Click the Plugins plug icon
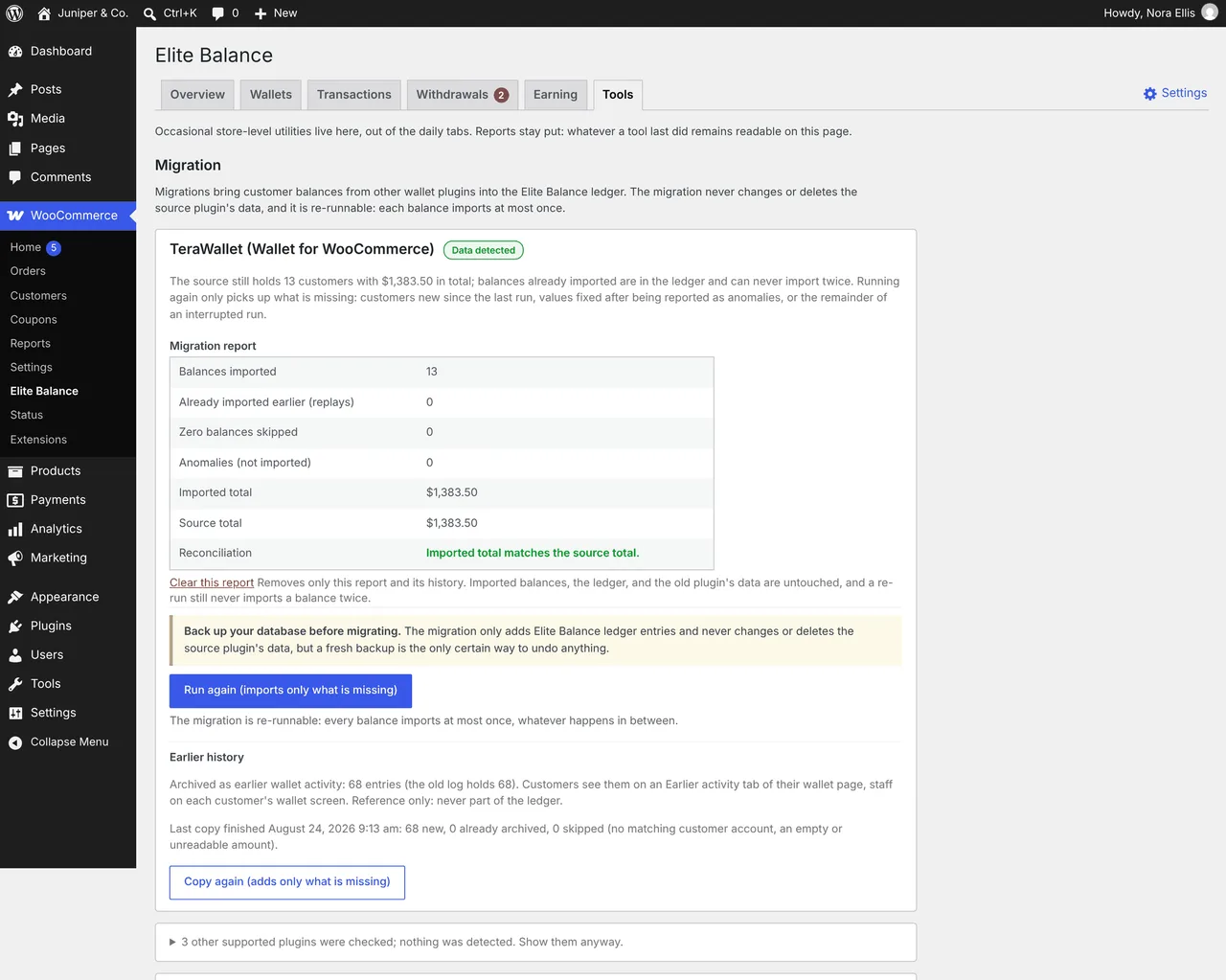Image resolution: width=1226 pixels, height=980 pixels. click(15, 626)
